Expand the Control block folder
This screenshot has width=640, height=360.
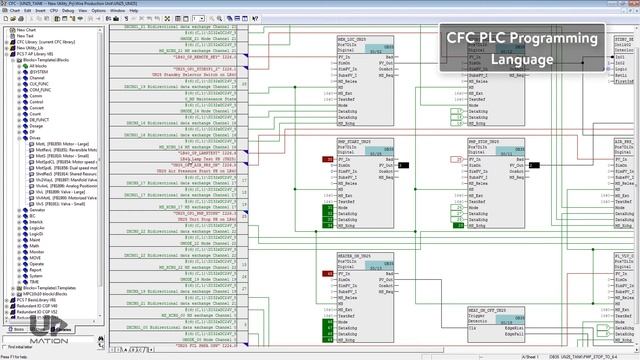tap(19, 102)
